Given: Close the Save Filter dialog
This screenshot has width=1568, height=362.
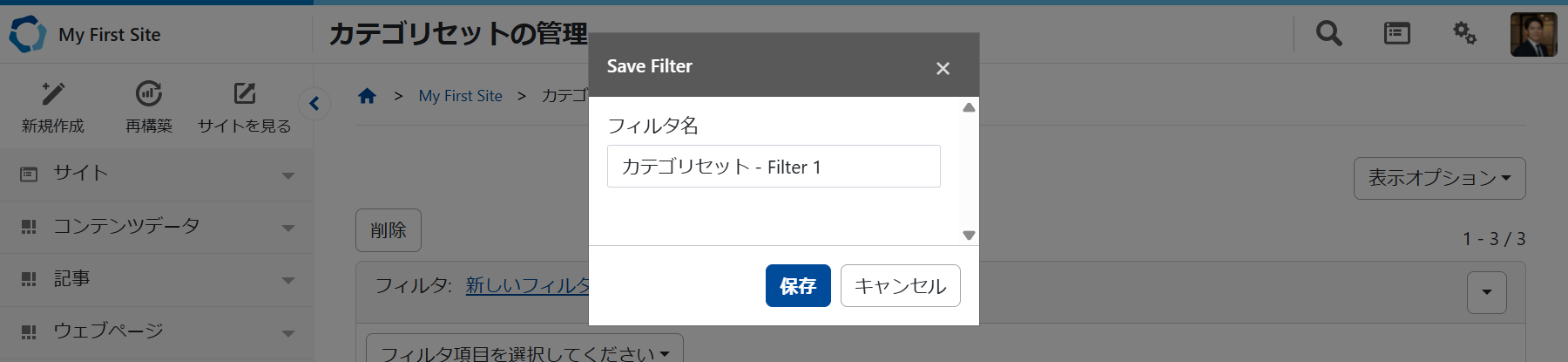Looking at the screenshot, I should pyautogui.click(x=943, y=68).
